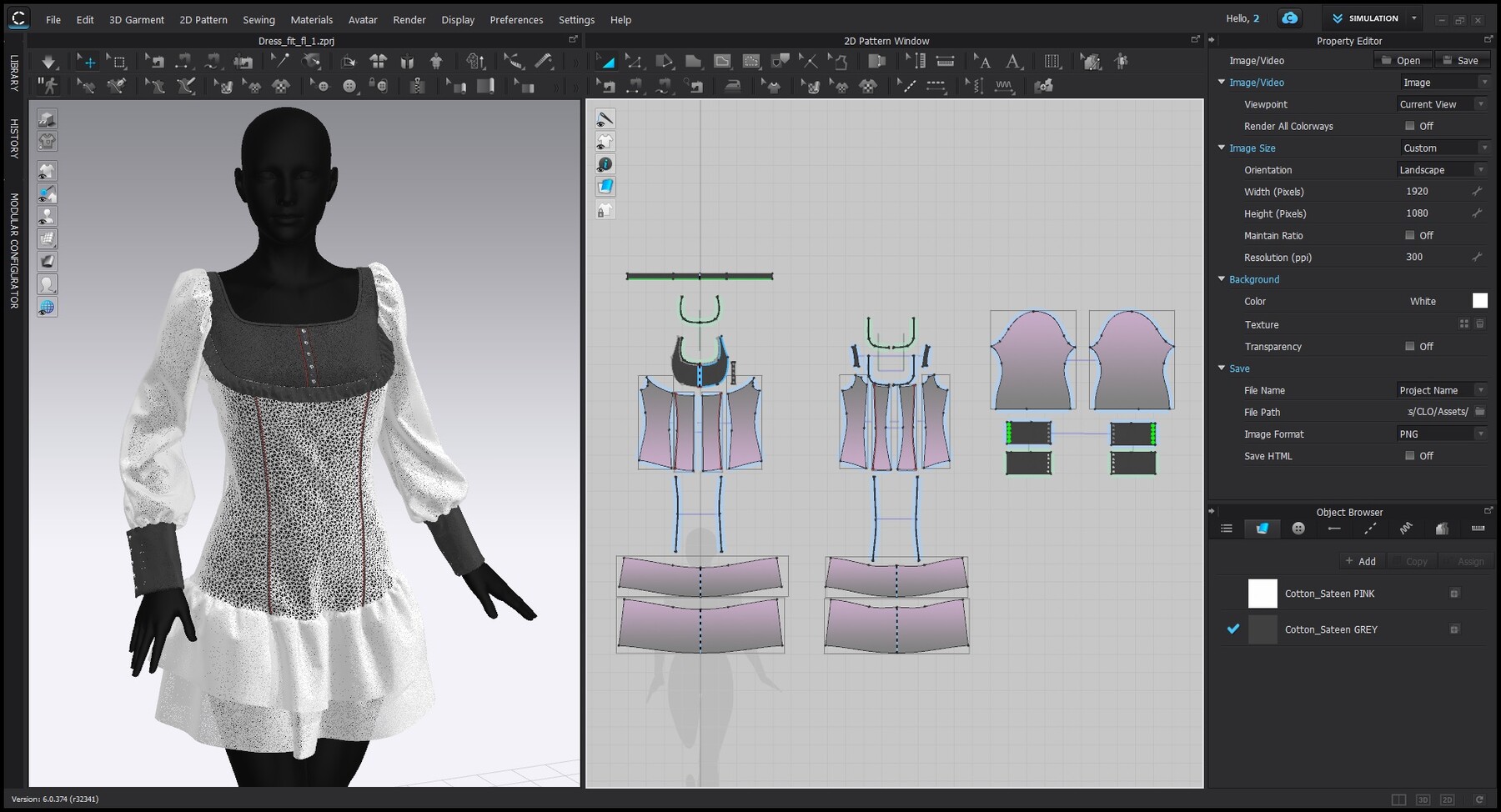
Task: Open Topstitch tab in Object Browser
Action: (1370, 529)
